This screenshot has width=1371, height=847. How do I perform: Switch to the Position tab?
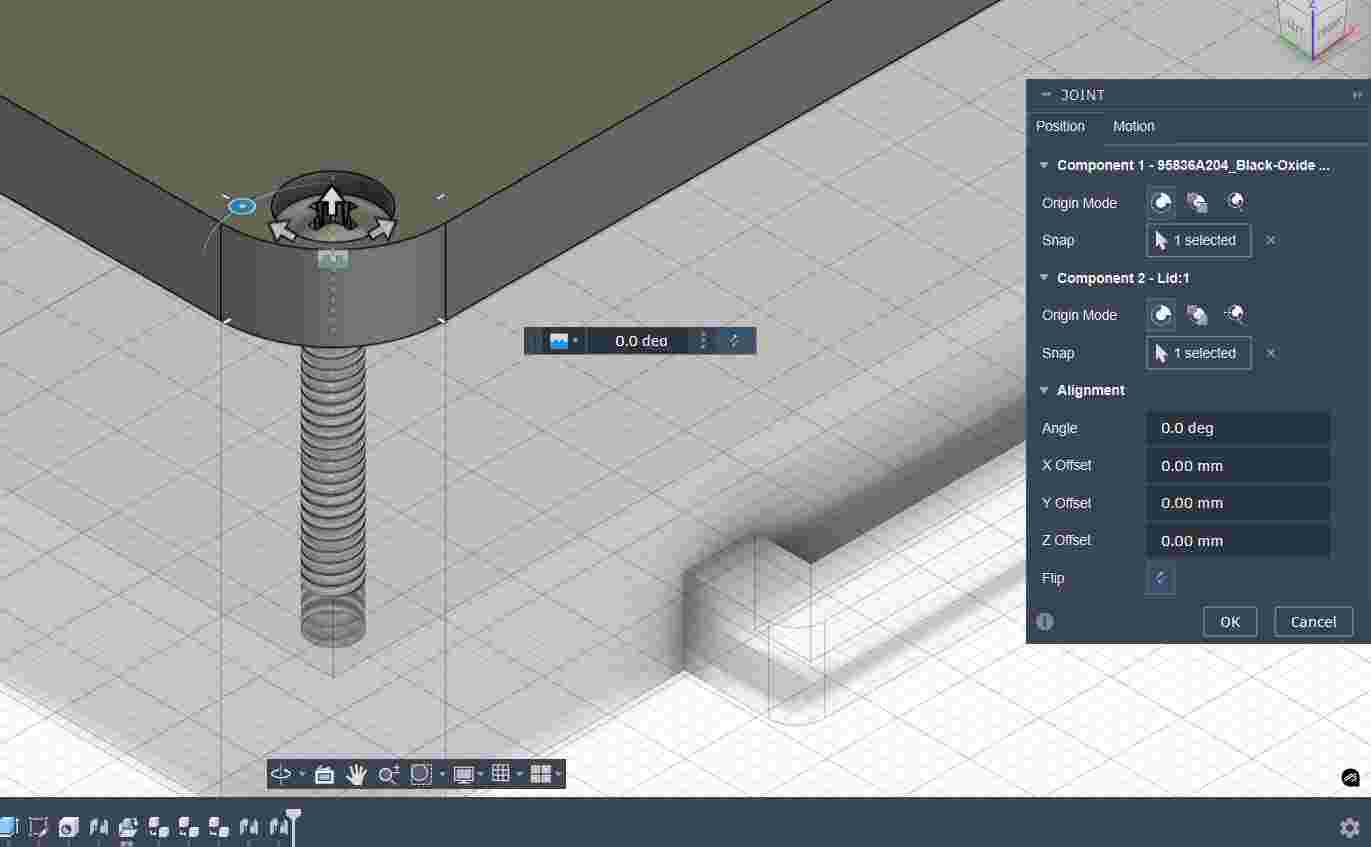point(1060,126)
